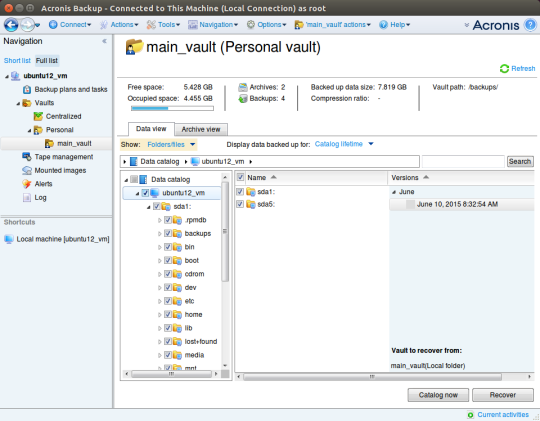Viewport: 540px width, 421px height.
Task: Open Mounted images icon
Action: (x=27, y=170)
